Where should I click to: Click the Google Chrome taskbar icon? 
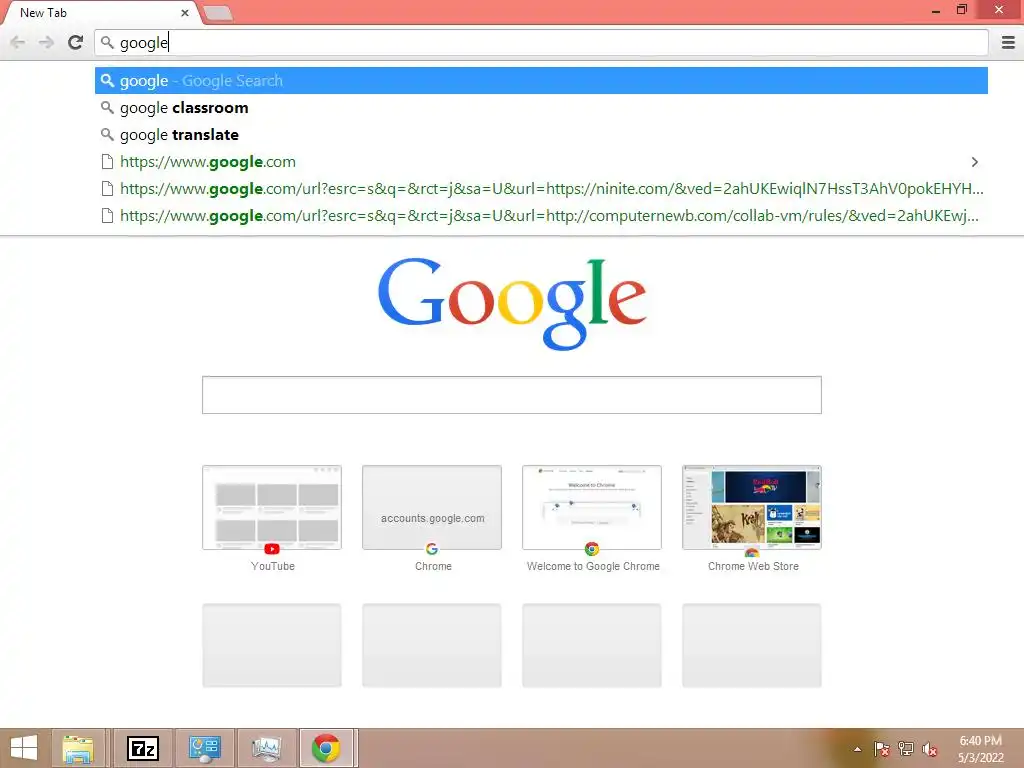pos(327,748)
